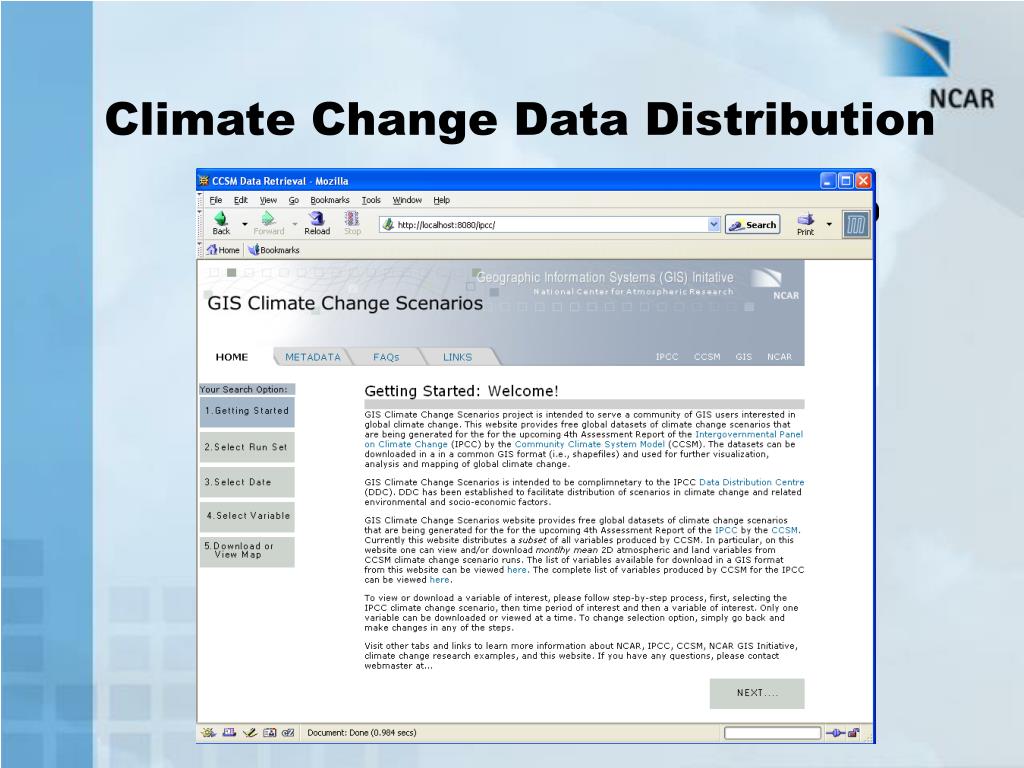Follow the GIS link in banner
This screenshot has width=1024, height=768.
pyautogui.click(x=743, y=357)
